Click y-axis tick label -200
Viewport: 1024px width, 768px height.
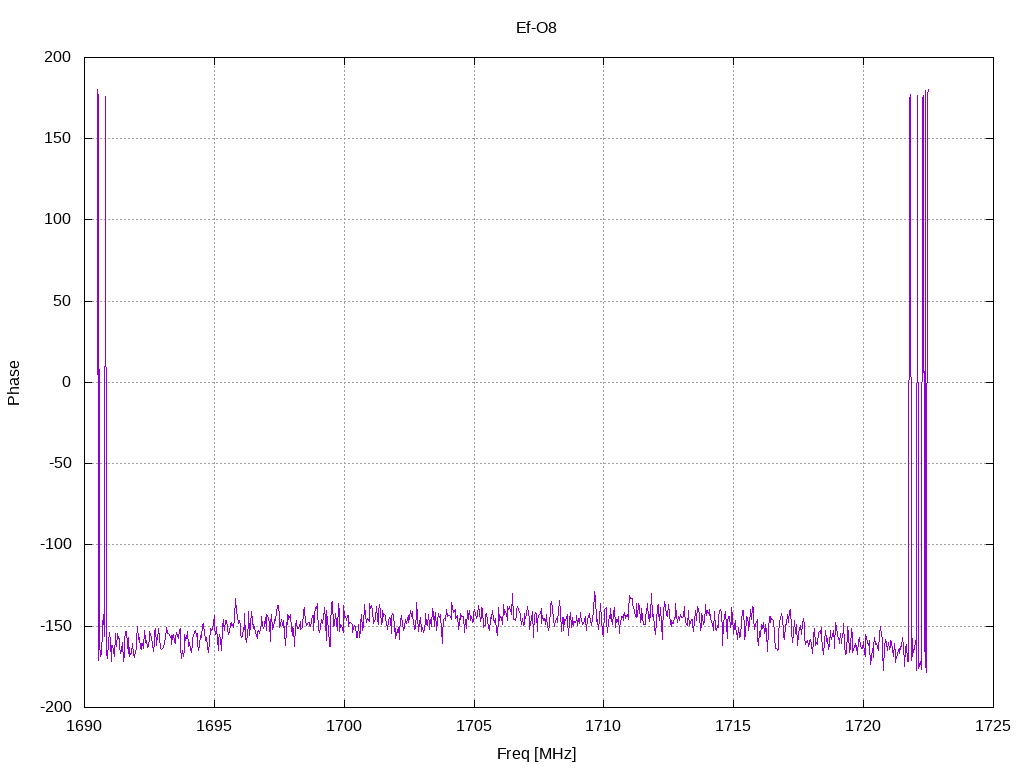(56, 707)
